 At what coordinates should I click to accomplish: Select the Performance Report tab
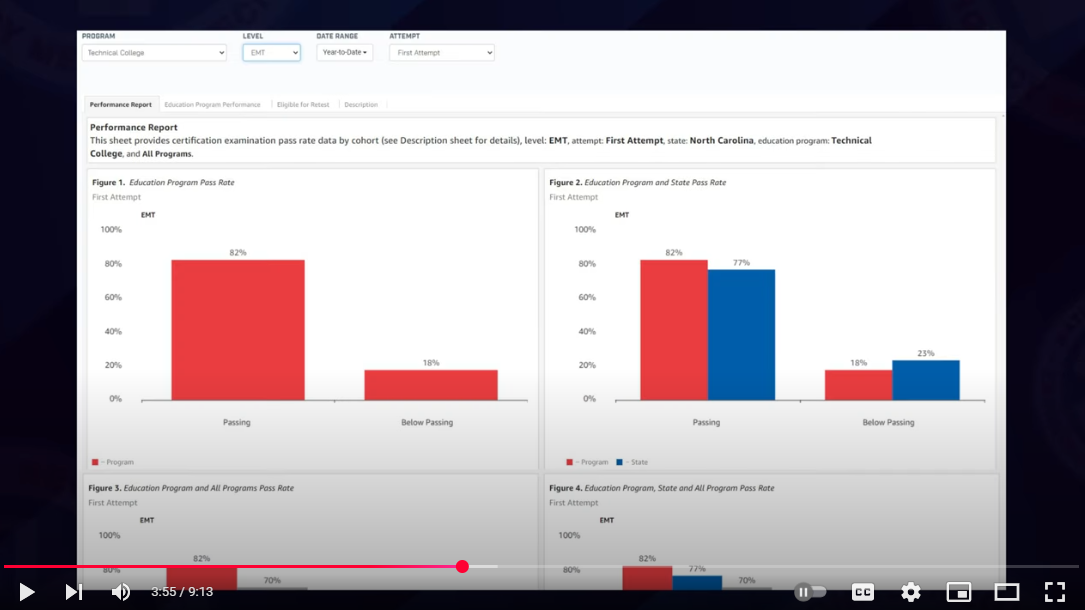pyautogui.click(x=121, y=105)
